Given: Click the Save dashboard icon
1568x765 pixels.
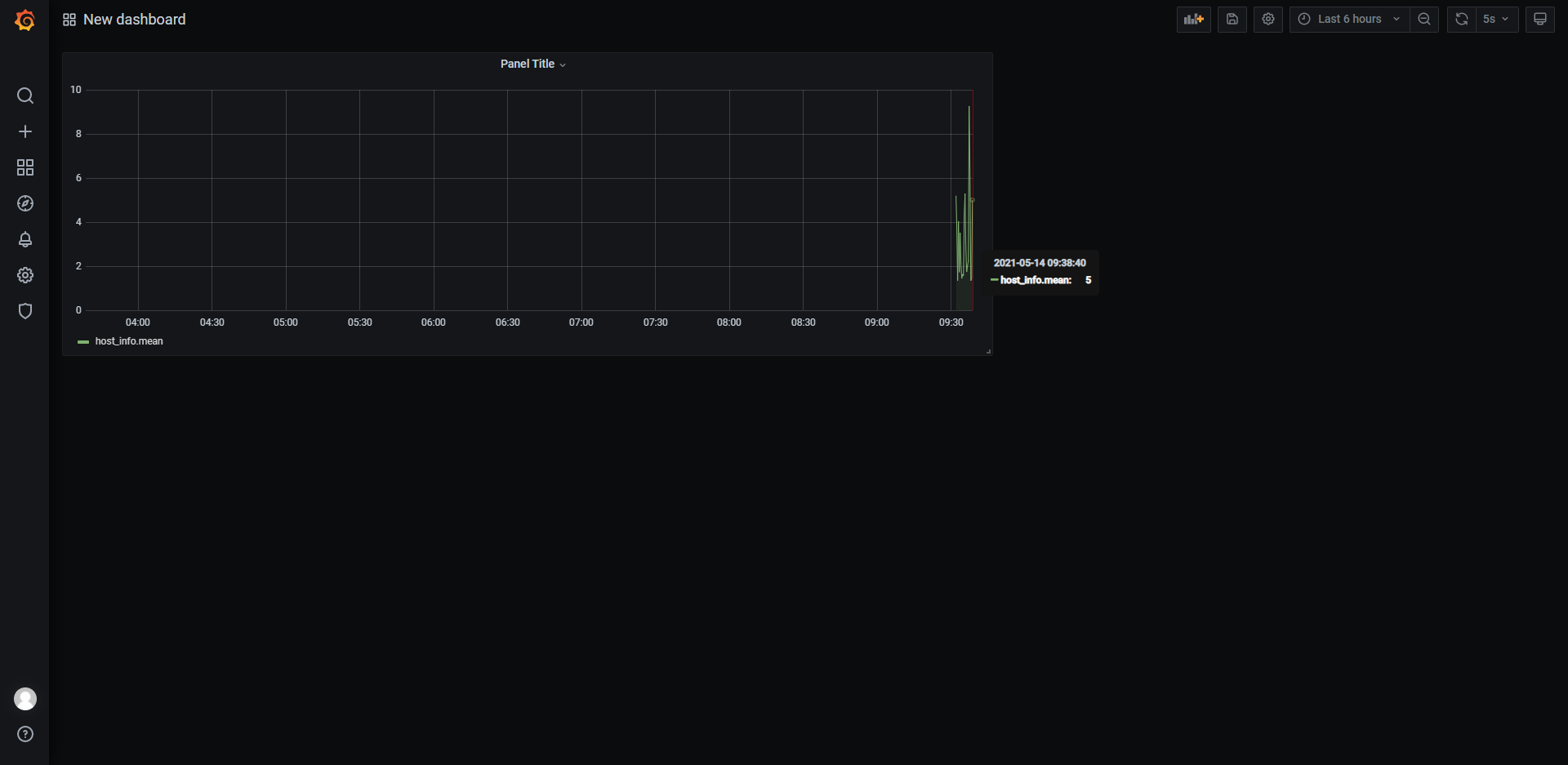Looking at the screenshot, I should click(x=1232, y=19).
